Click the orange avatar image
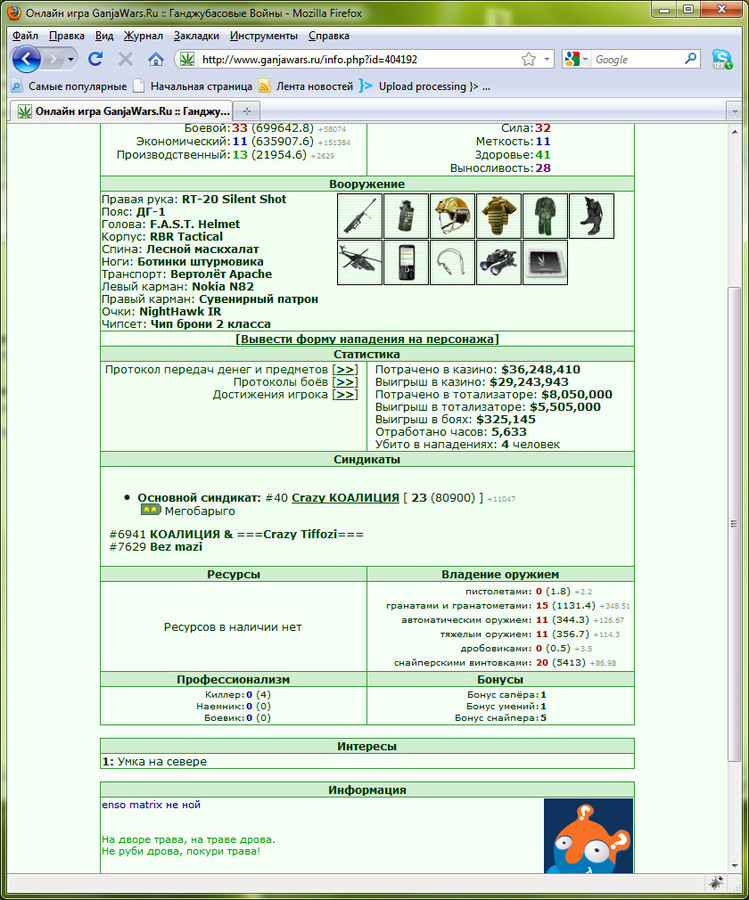The width and height of the screenshot is (749, 900). point(588,836)
